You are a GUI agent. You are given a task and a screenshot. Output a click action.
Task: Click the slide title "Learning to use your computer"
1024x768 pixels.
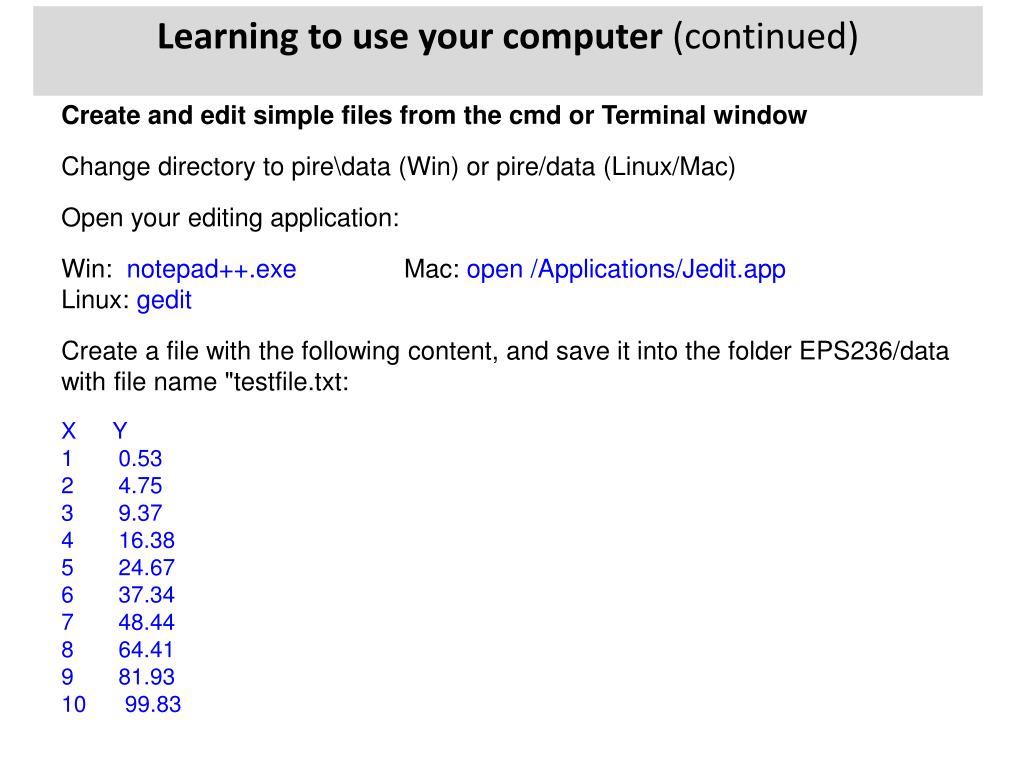tap(410, 37)
